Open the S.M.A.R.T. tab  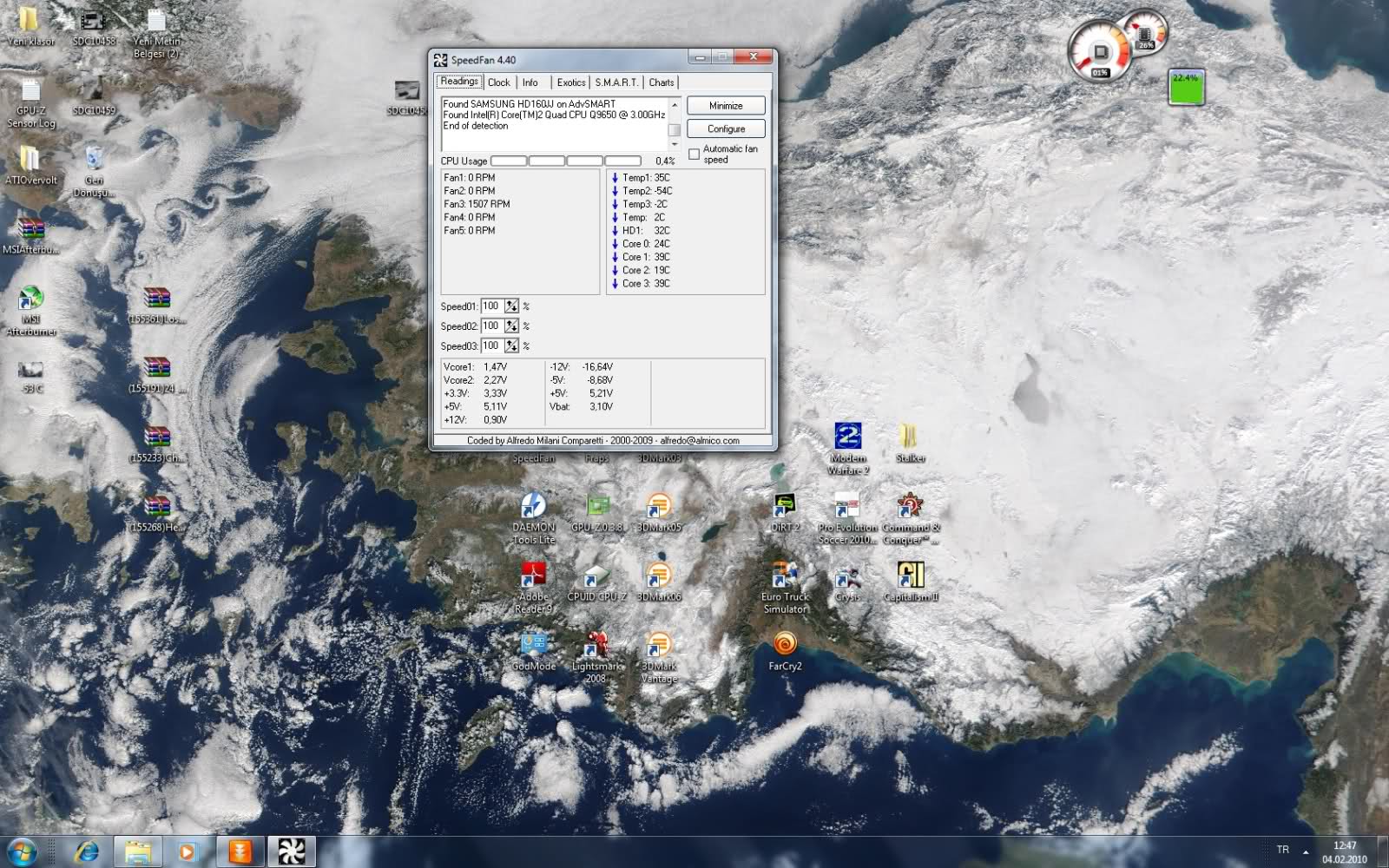[616, 82]
